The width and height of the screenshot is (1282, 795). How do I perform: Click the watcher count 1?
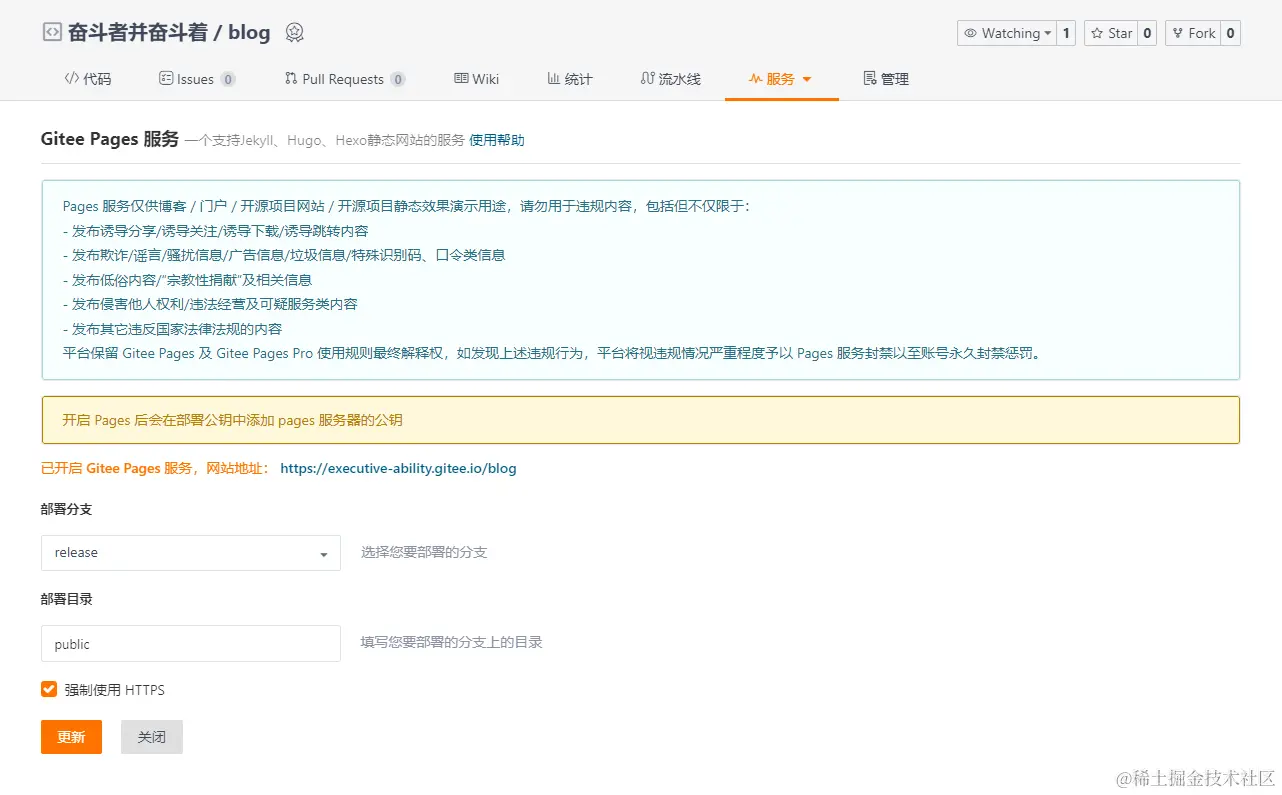(1066, 33)
